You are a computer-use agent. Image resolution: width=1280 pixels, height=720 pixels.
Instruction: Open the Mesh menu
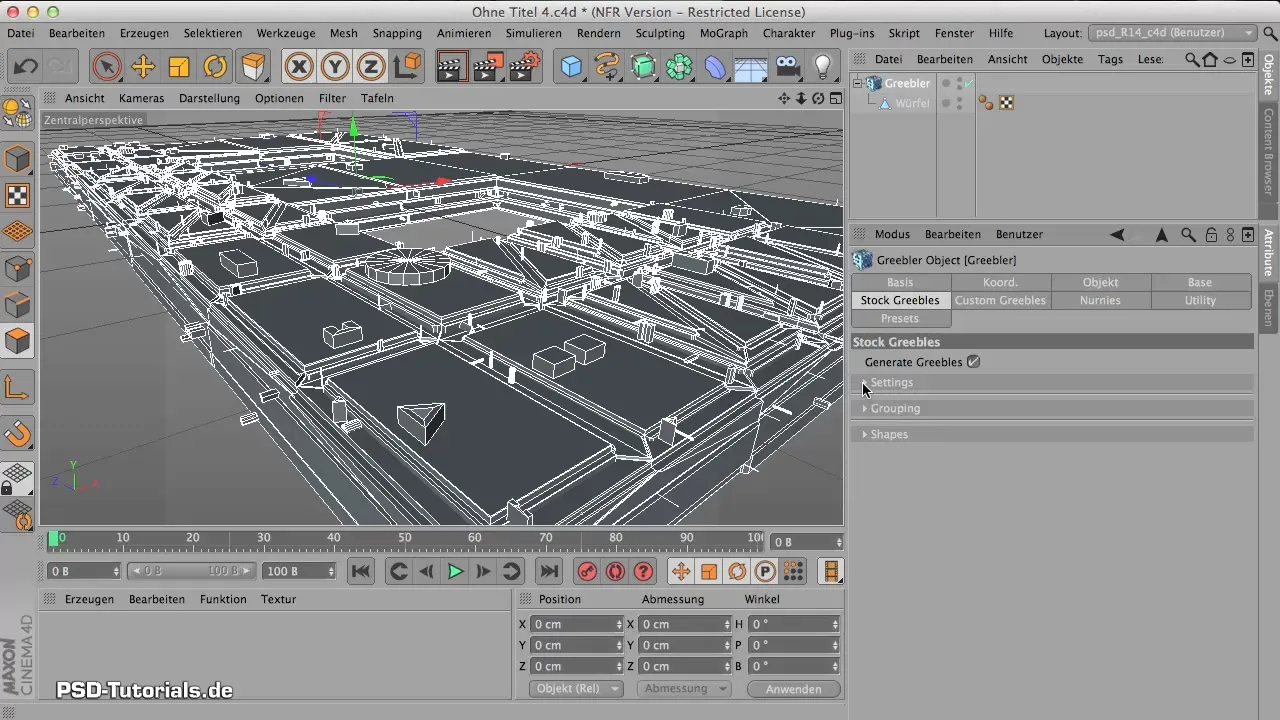[343, 33]
